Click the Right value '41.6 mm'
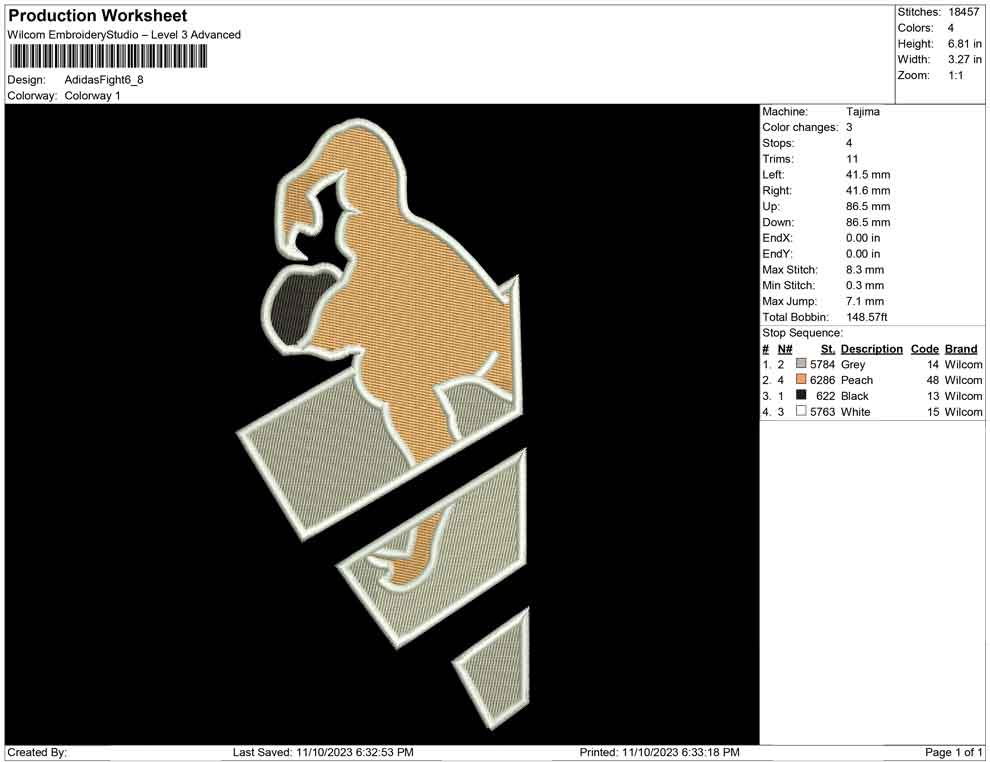 pyautogui.click(x=868, y=191)
